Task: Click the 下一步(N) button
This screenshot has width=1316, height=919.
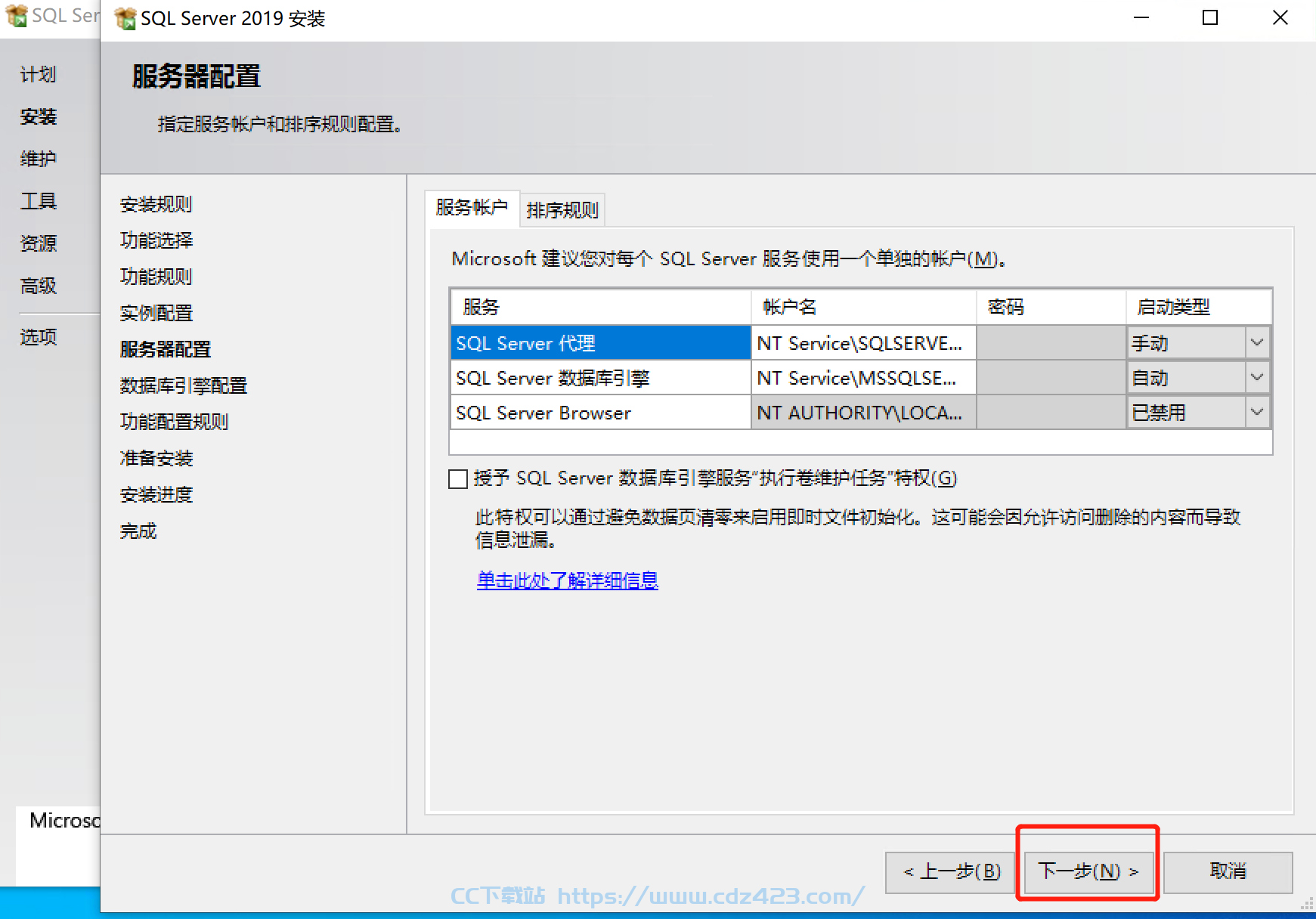Action: click(x=1088, y=872)
